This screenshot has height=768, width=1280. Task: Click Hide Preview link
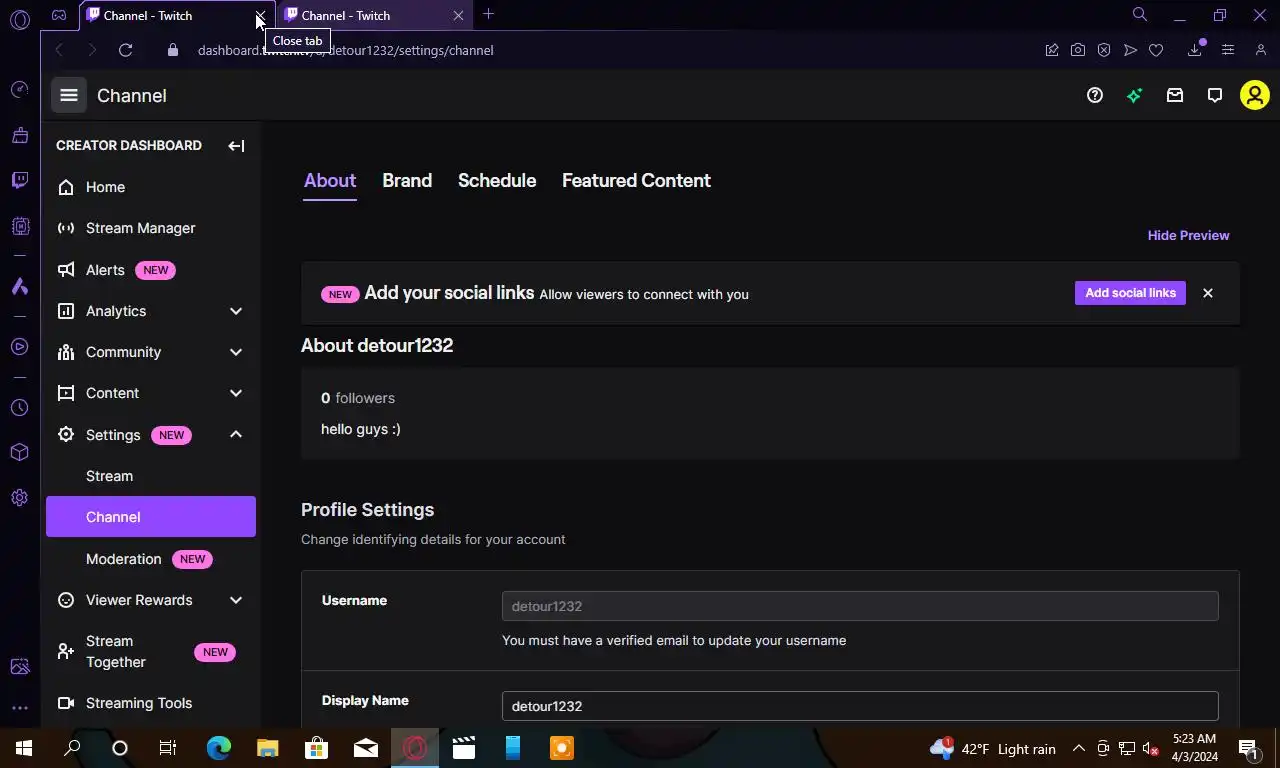point(1188,235)
